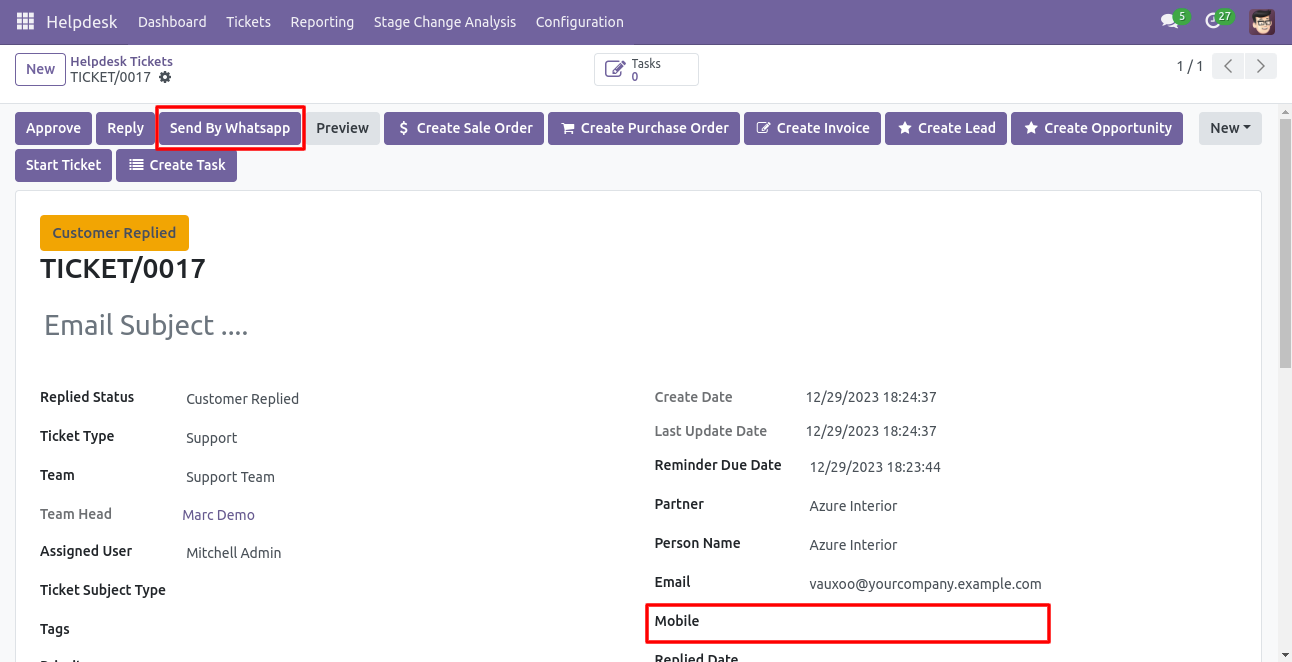Screen dimensions: 1292x662
Task: Open the Tasks 0 smart button
Action: click(x=646, y=70)
